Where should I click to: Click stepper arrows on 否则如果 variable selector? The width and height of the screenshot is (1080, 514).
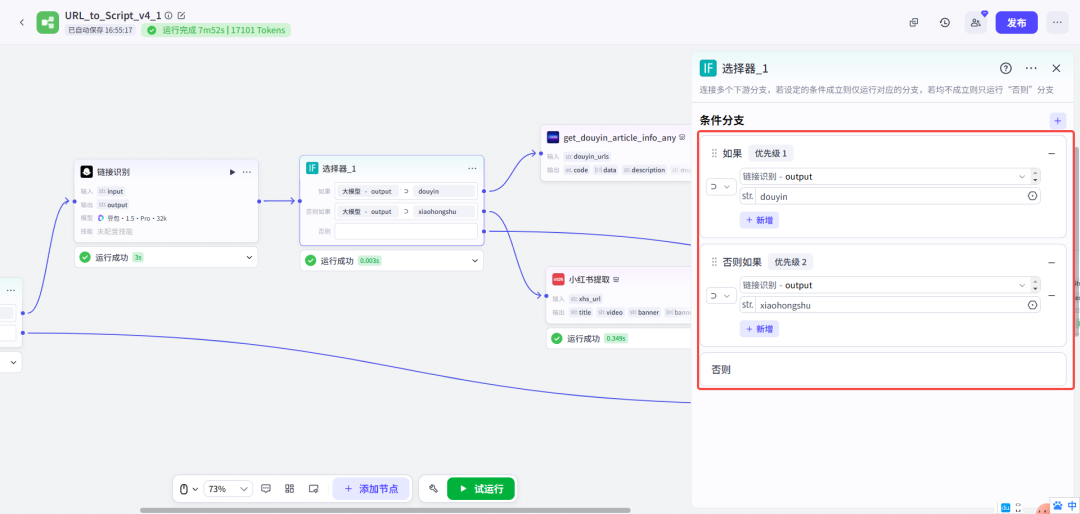pyautogui.click(x=1035, y=285)
